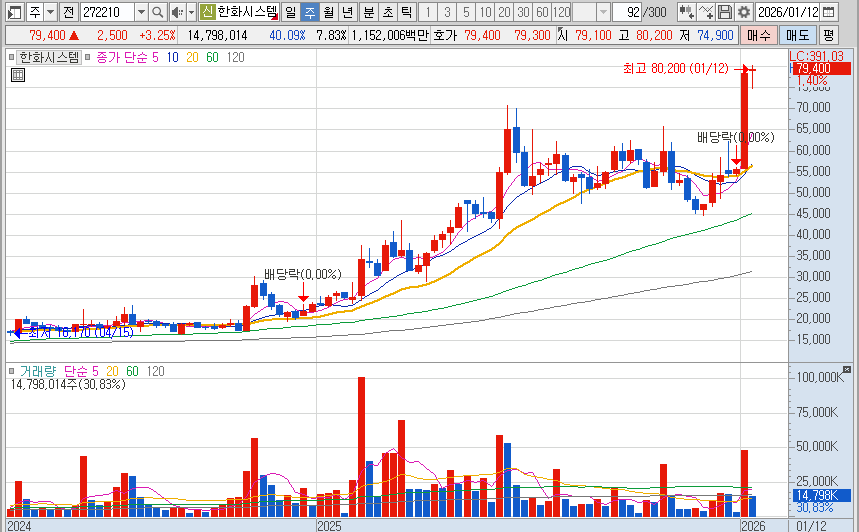The height and width of the screenshot is (532, 859).
Task: Choose the 1 interval button
Action: [428, 12]
